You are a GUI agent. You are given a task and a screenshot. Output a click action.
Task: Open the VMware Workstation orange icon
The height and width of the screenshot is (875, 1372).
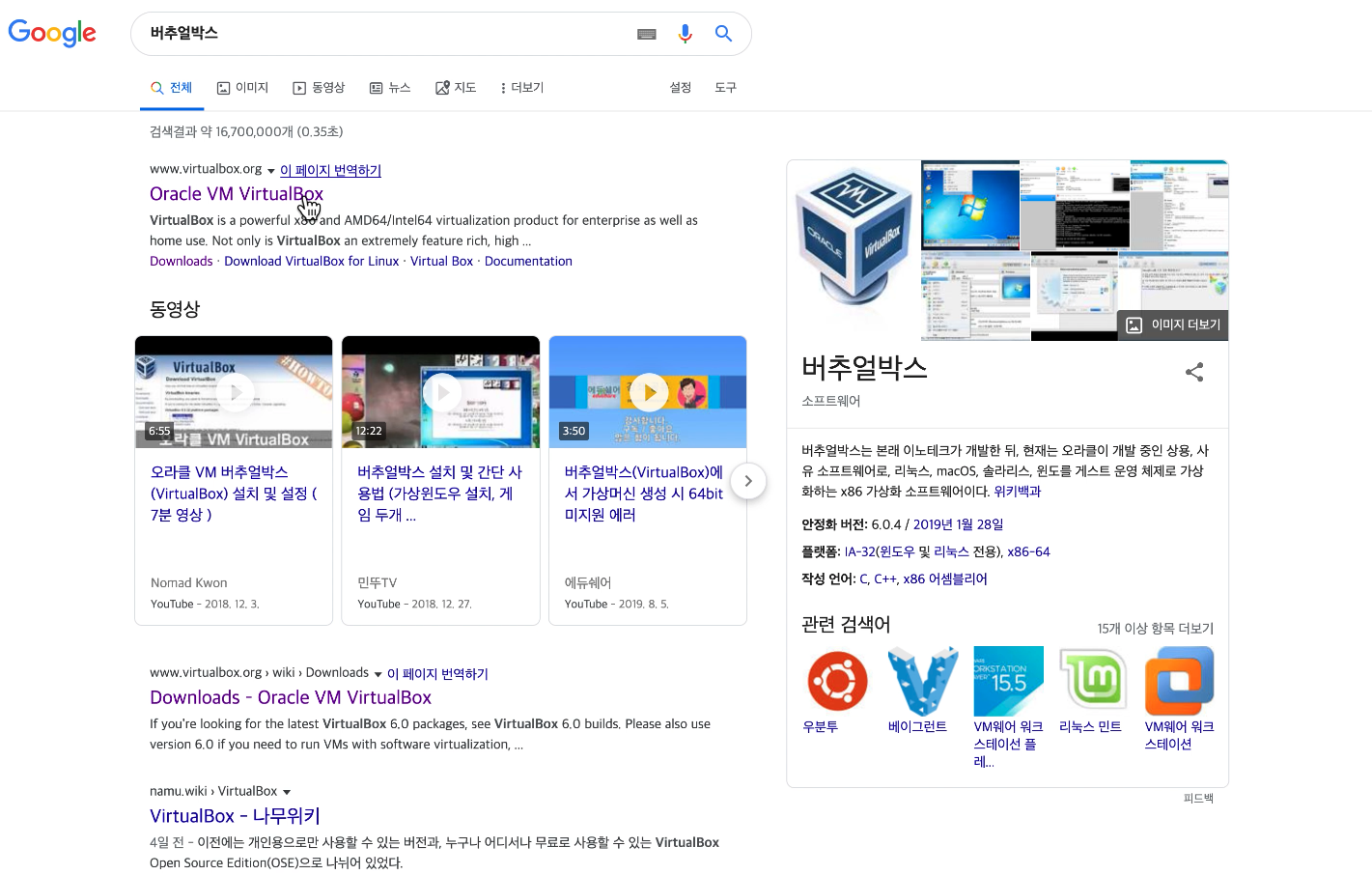[x=1180, y=681]
